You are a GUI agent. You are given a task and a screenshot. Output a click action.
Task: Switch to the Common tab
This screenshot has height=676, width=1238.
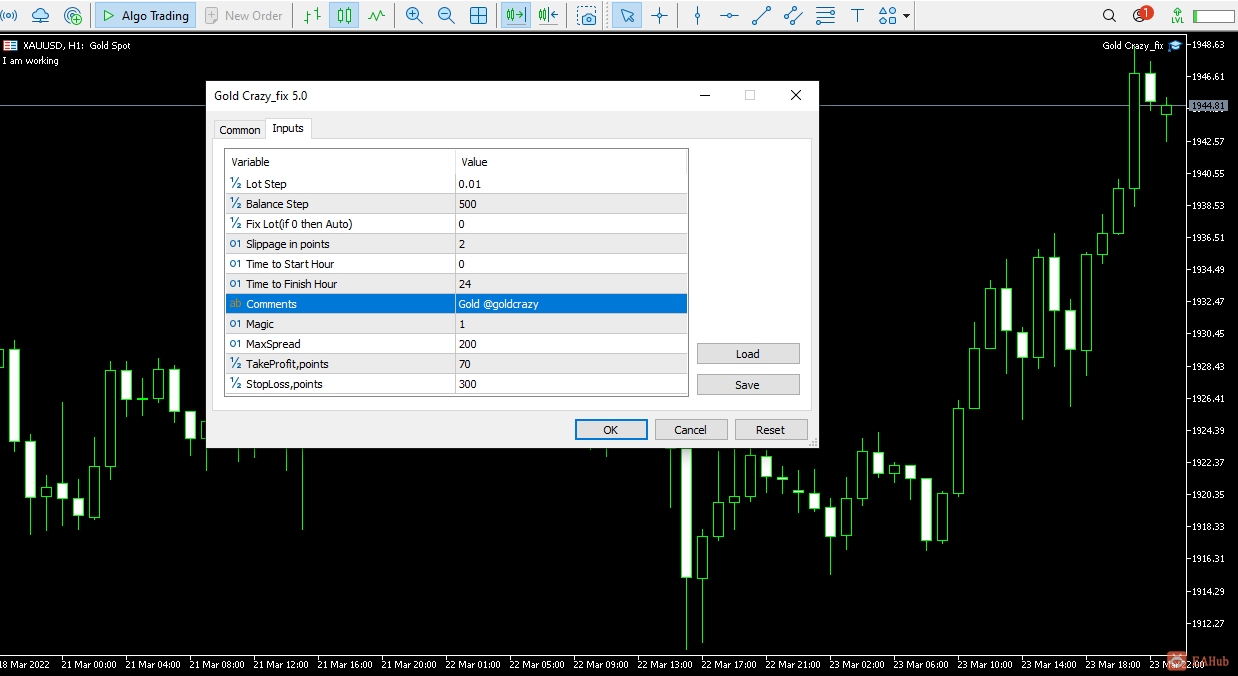[x=240, y=130]
